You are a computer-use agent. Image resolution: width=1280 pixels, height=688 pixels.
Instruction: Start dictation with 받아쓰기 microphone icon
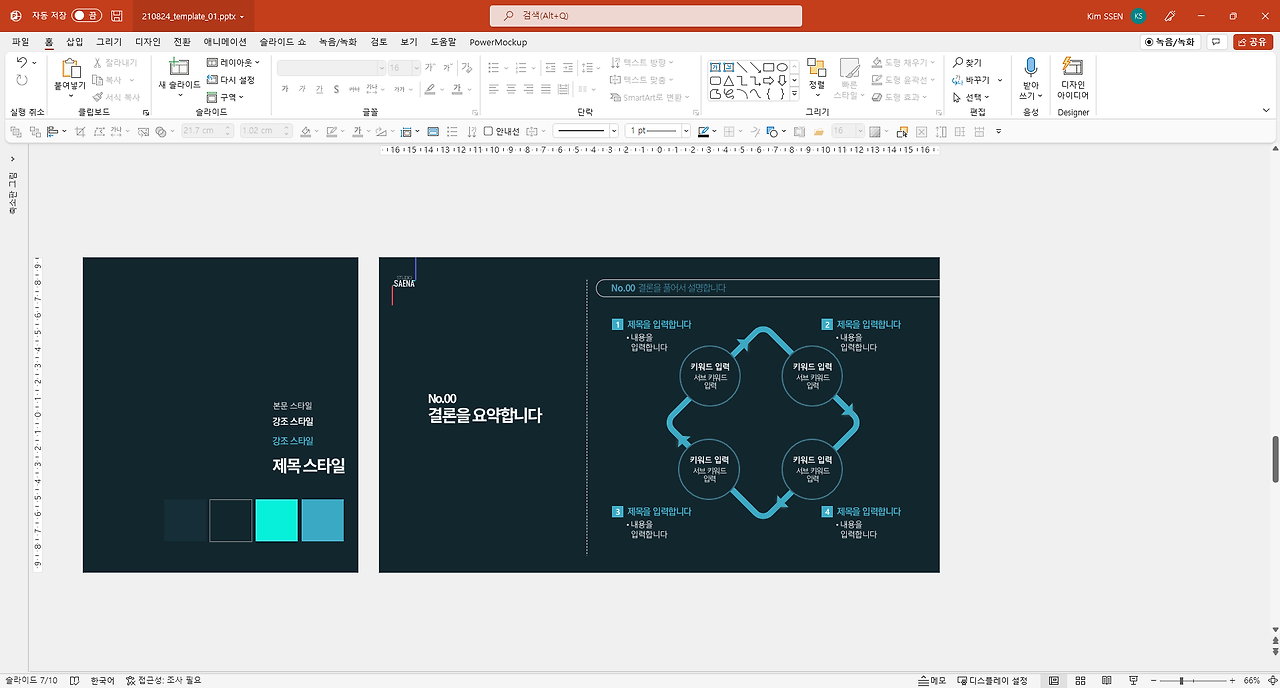[x=1030, y=68]
